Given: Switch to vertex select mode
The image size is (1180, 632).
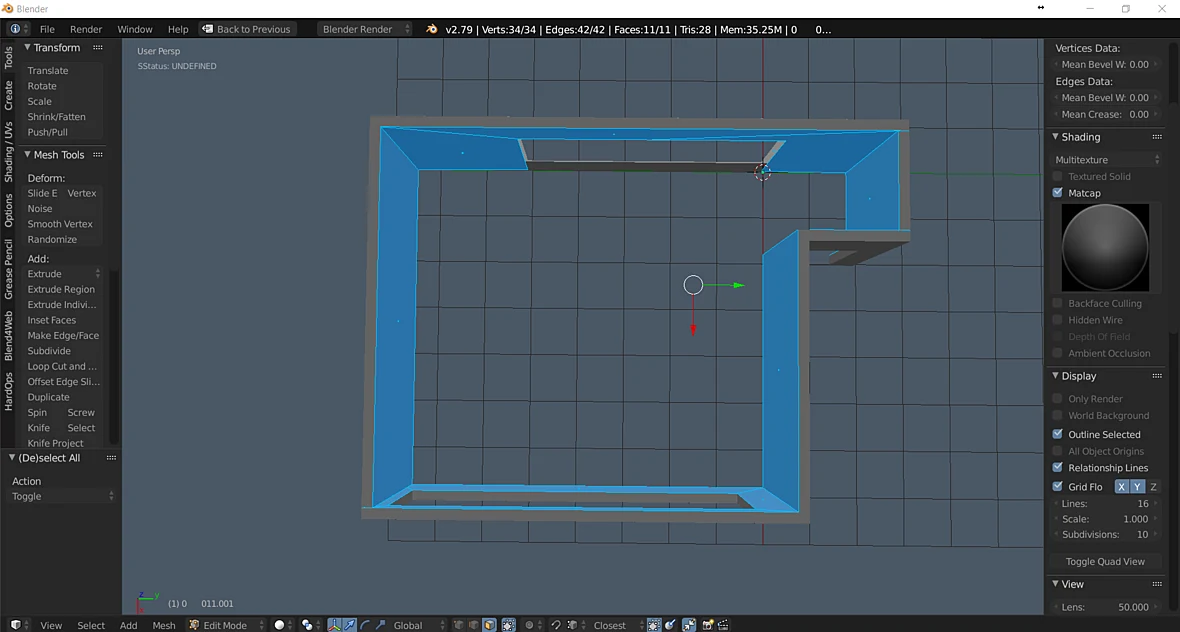Looking at the screenshot, I should [458, 624].
